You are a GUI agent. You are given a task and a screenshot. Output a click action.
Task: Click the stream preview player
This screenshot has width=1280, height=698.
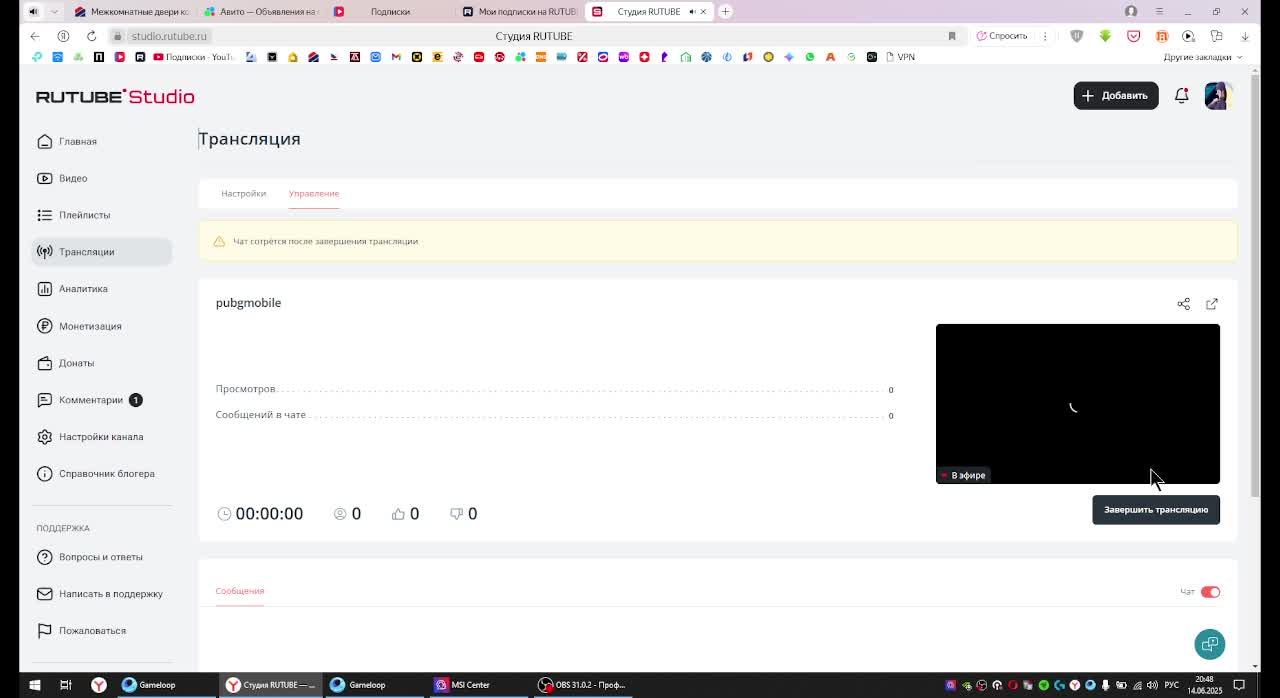pos(1078,404)
